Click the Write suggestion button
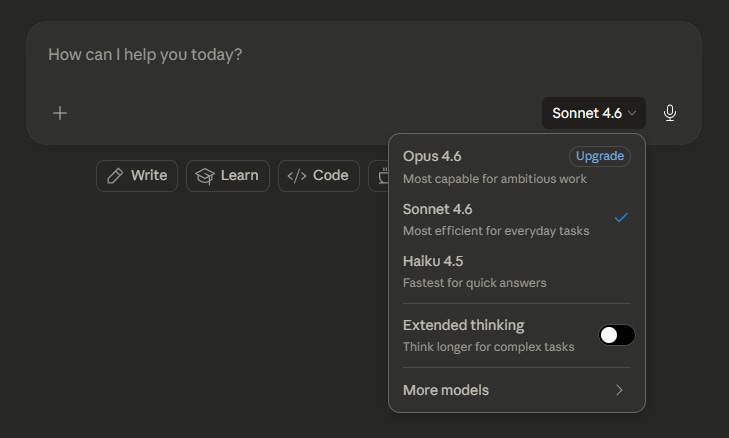The width and height of the screenshot is (729, 438). pyautogui.click(x=137, y=176)
